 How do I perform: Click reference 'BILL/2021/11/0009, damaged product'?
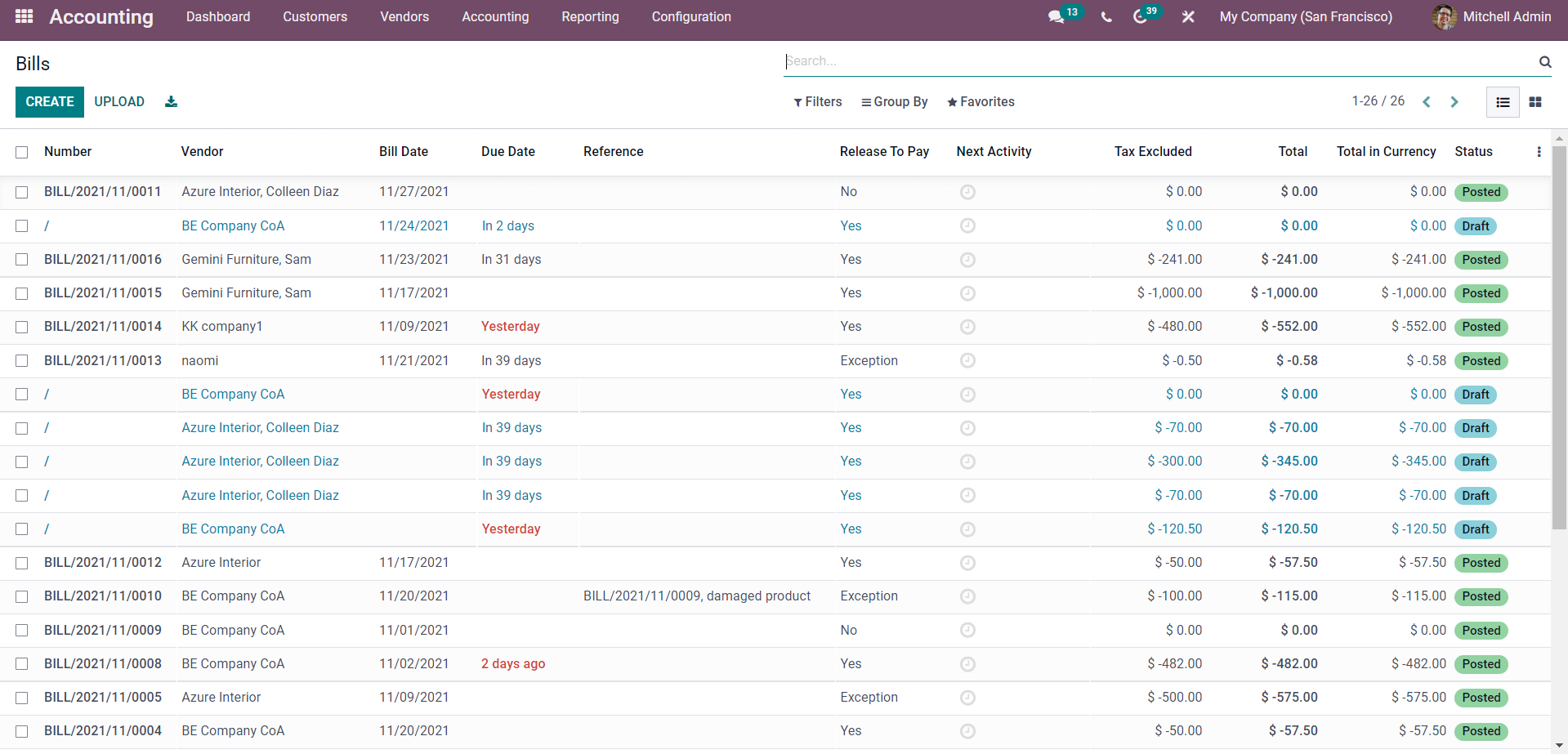tap(697, 596)
